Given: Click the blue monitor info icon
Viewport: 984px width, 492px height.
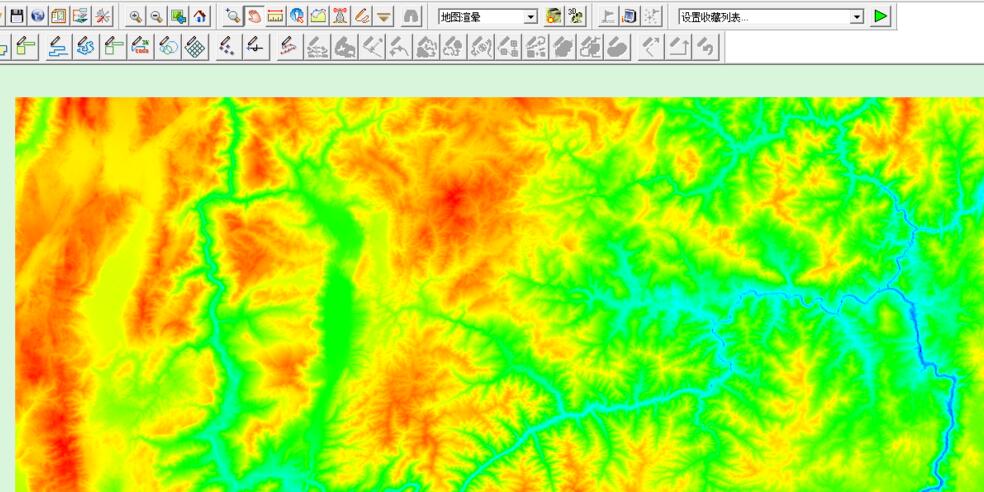Looking at the screenshot, I should (x=629, y=16).
